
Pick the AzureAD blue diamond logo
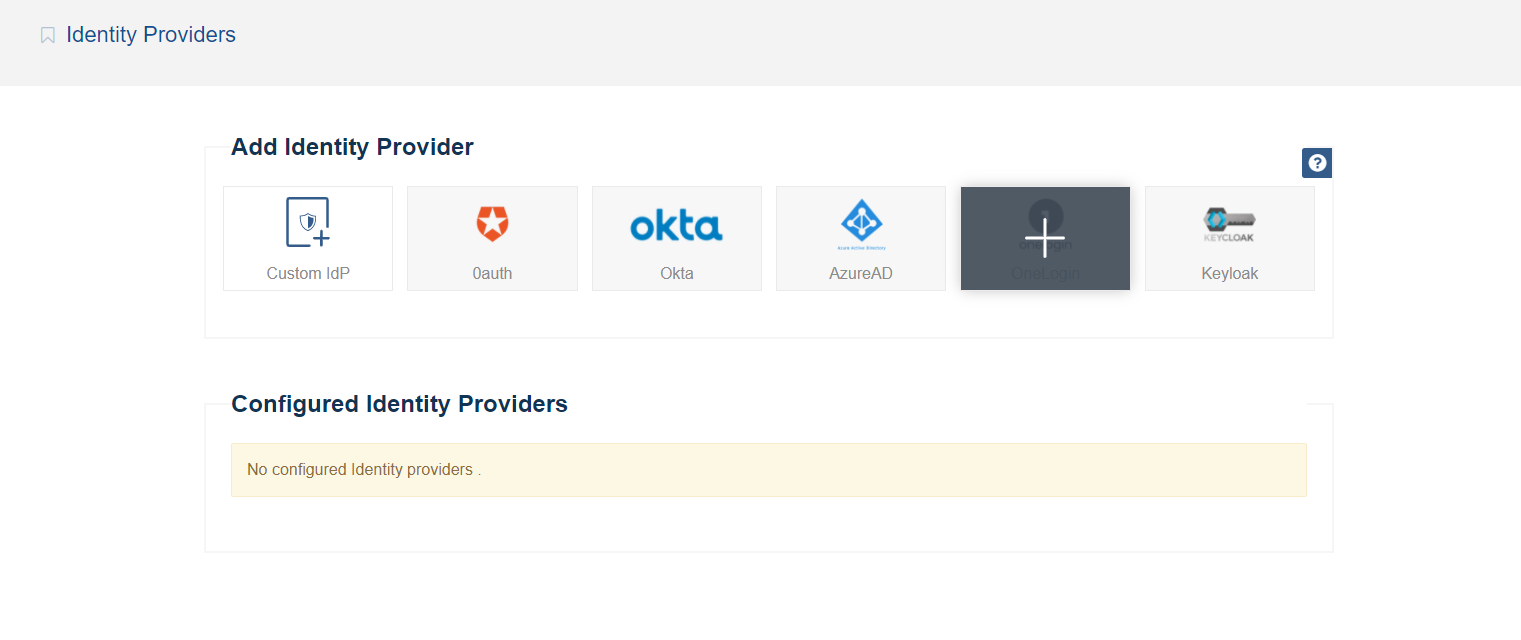tap(861, 220)
